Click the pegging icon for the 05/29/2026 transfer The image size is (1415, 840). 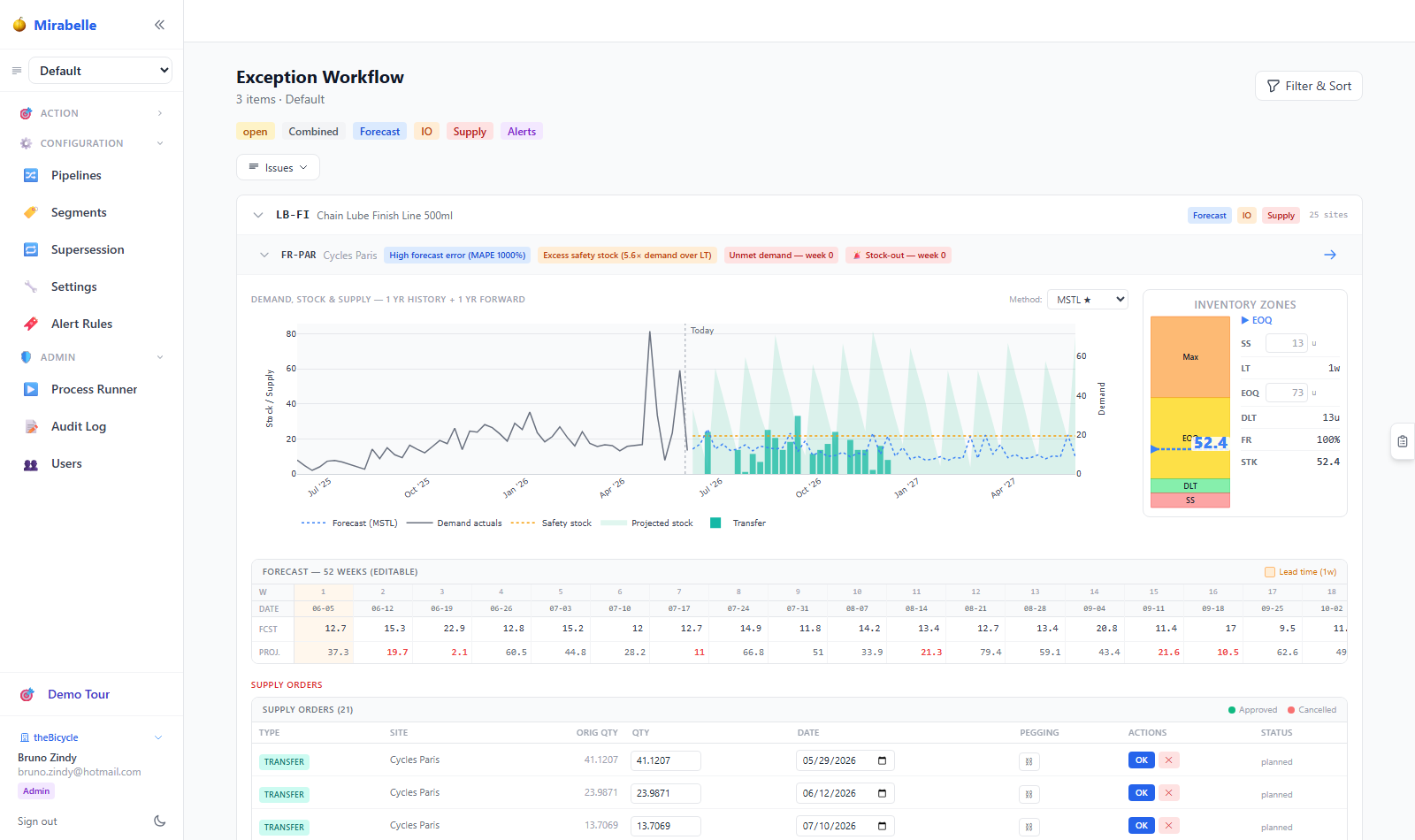coord(1029,761)
